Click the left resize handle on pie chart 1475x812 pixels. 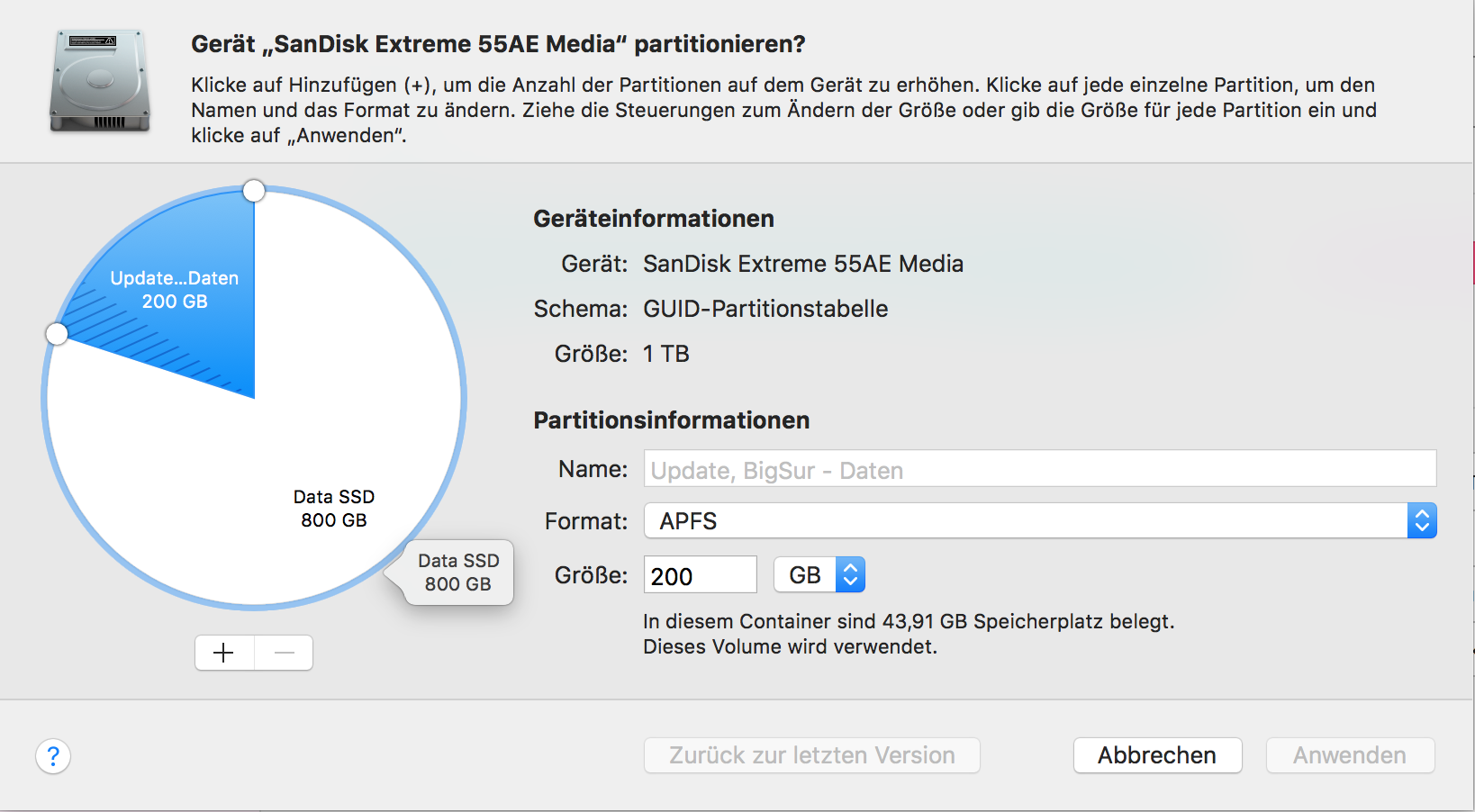(57, 334)
